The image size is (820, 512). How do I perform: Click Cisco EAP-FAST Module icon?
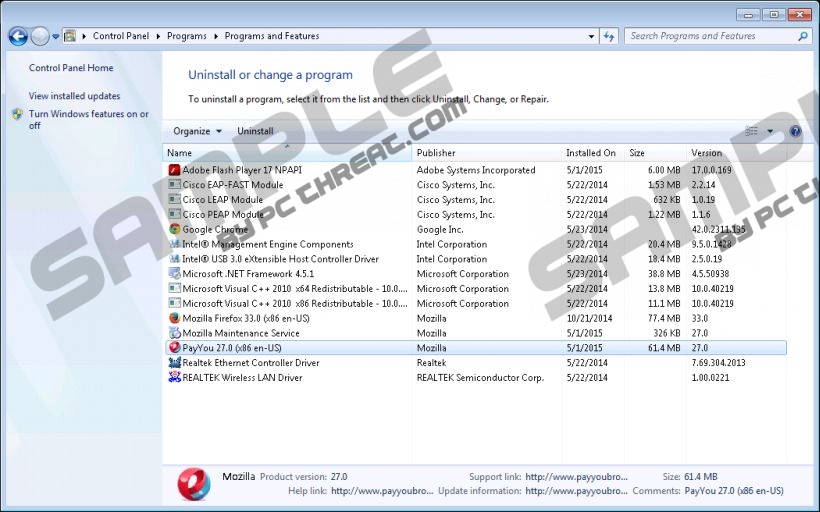point(174,185)
